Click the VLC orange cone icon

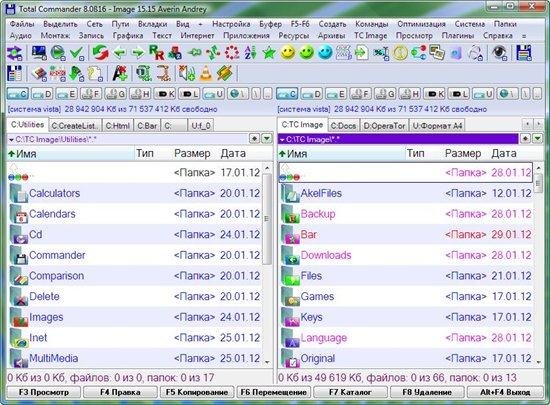click(x=206, y=73)
